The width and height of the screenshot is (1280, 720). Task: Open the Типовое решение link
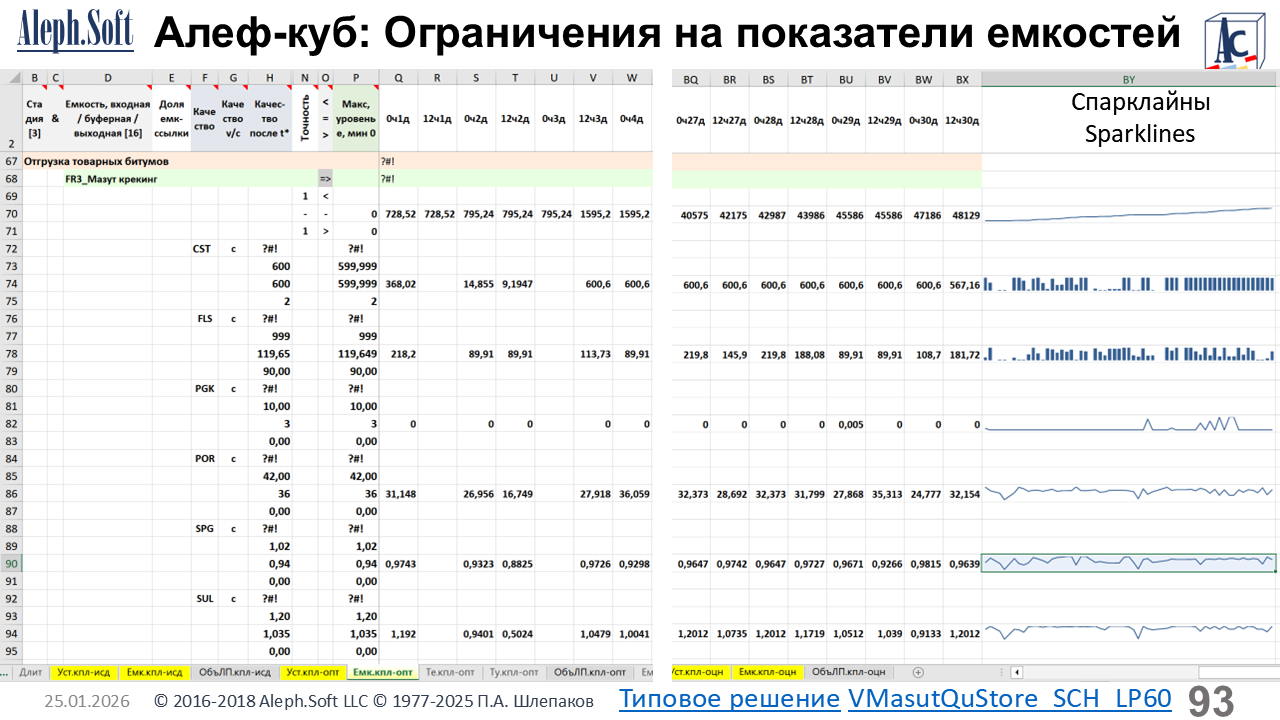[x=729, y=699]
